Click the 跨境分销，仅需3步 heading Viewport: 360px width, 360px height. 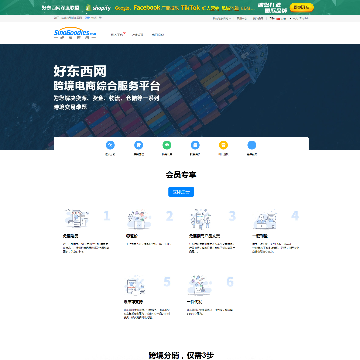(x=181, y=355)
